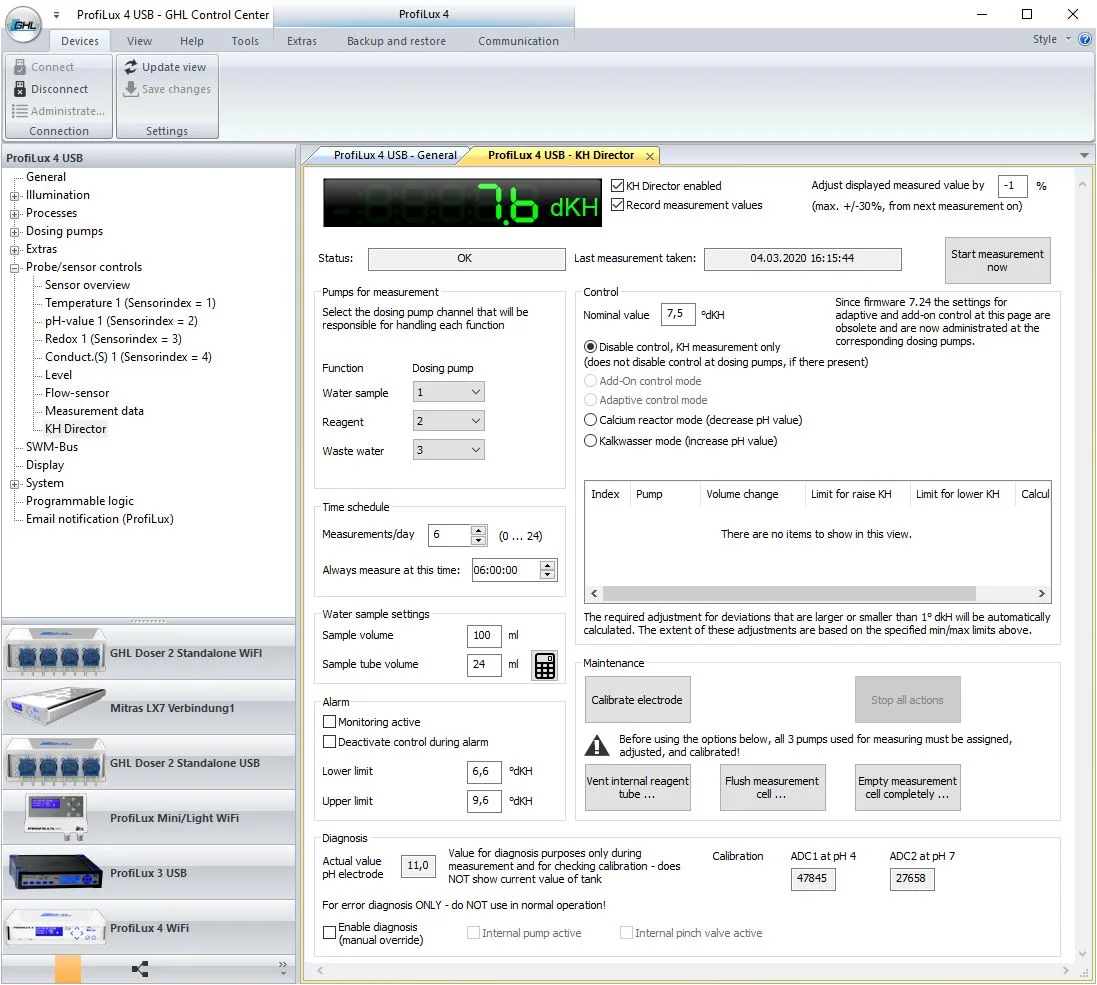The image size is (1097, 985).
Task: Open the Water sample dosing pump dropdown
Action: tap(448, 392)
